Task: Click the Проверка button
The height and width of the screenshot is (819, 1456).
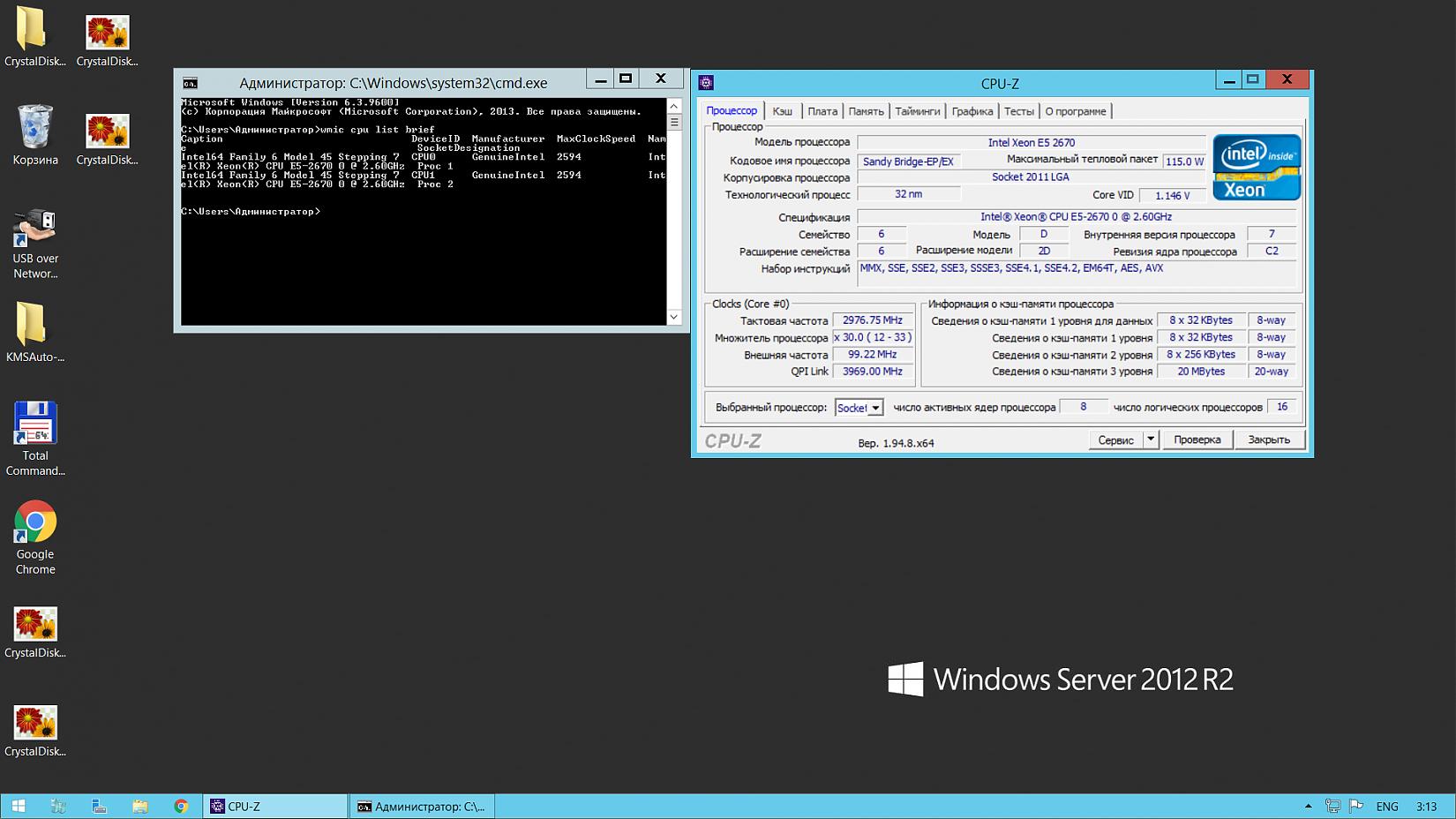Action: [1197, 440]
